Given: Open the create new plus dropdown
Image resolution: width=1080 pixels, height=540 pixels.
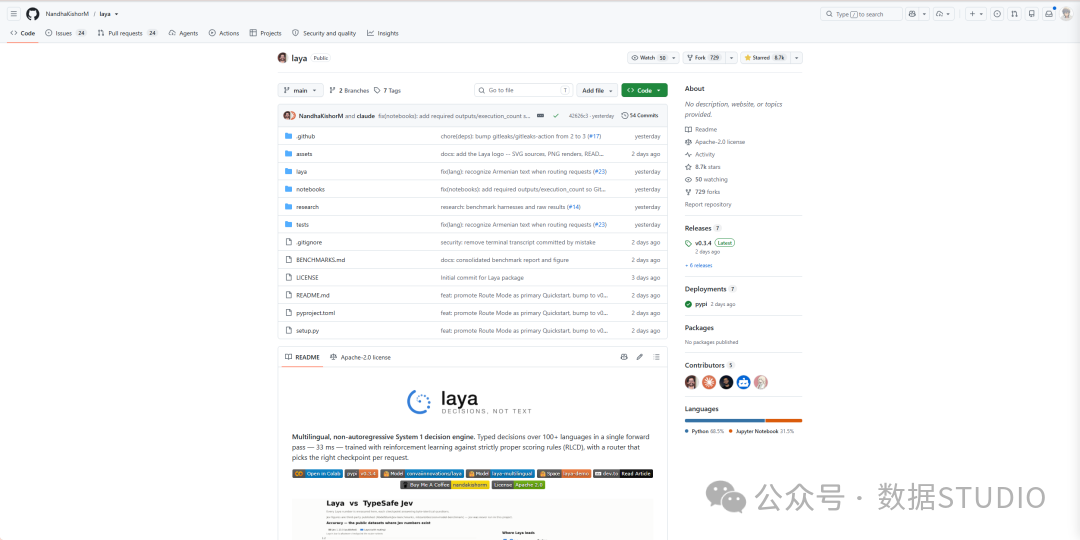Looking at the screenshot, I should coord(975,14).
